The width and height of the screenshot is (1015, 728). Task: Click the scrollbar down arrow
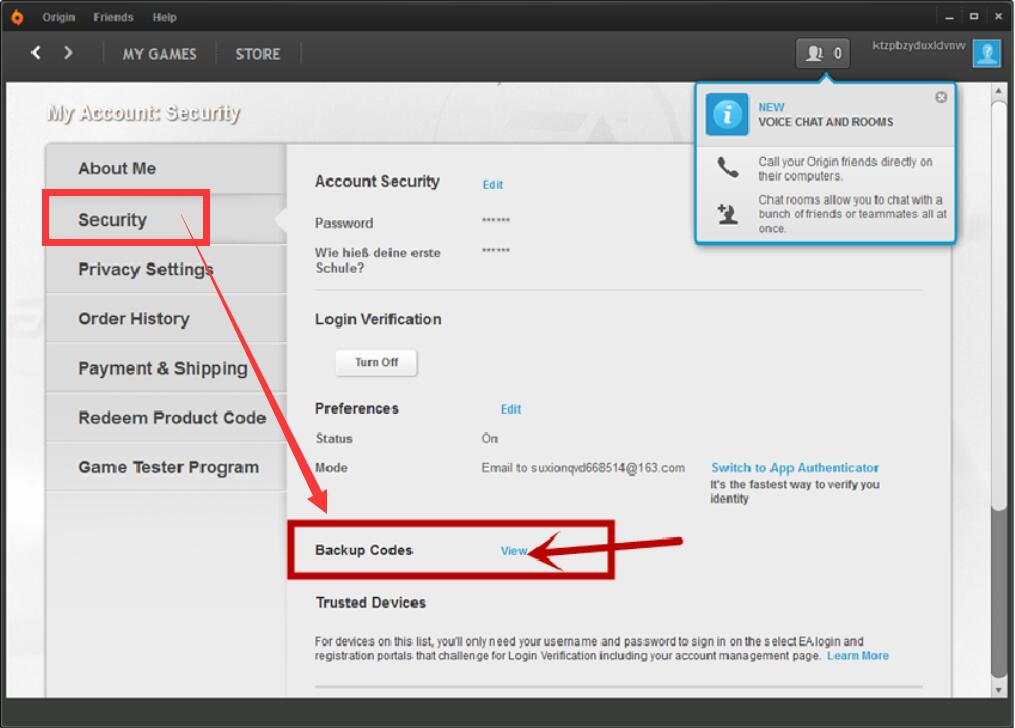[x=999, y=689]
